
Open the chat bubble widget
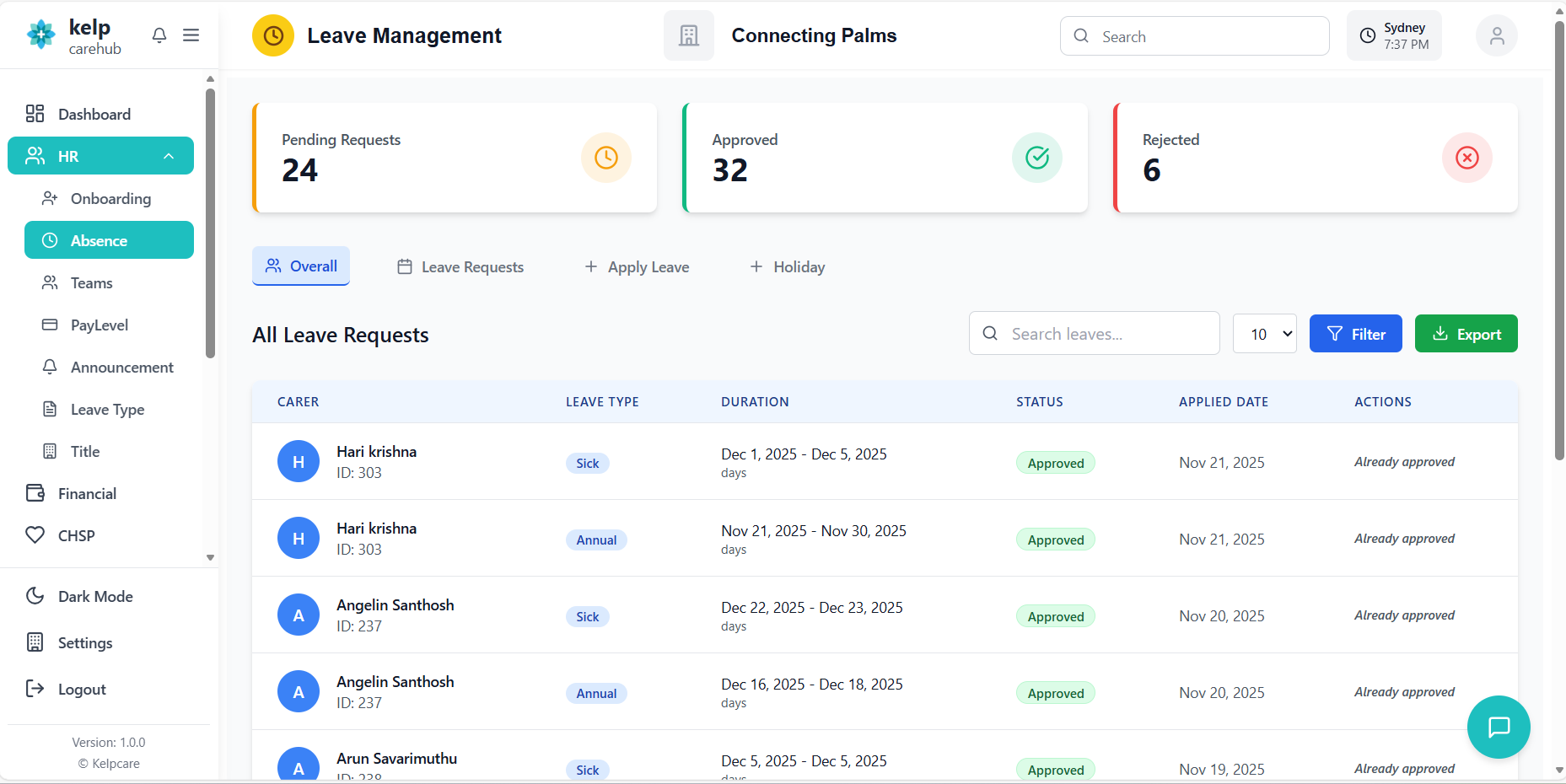click(x=1498, y=727)
